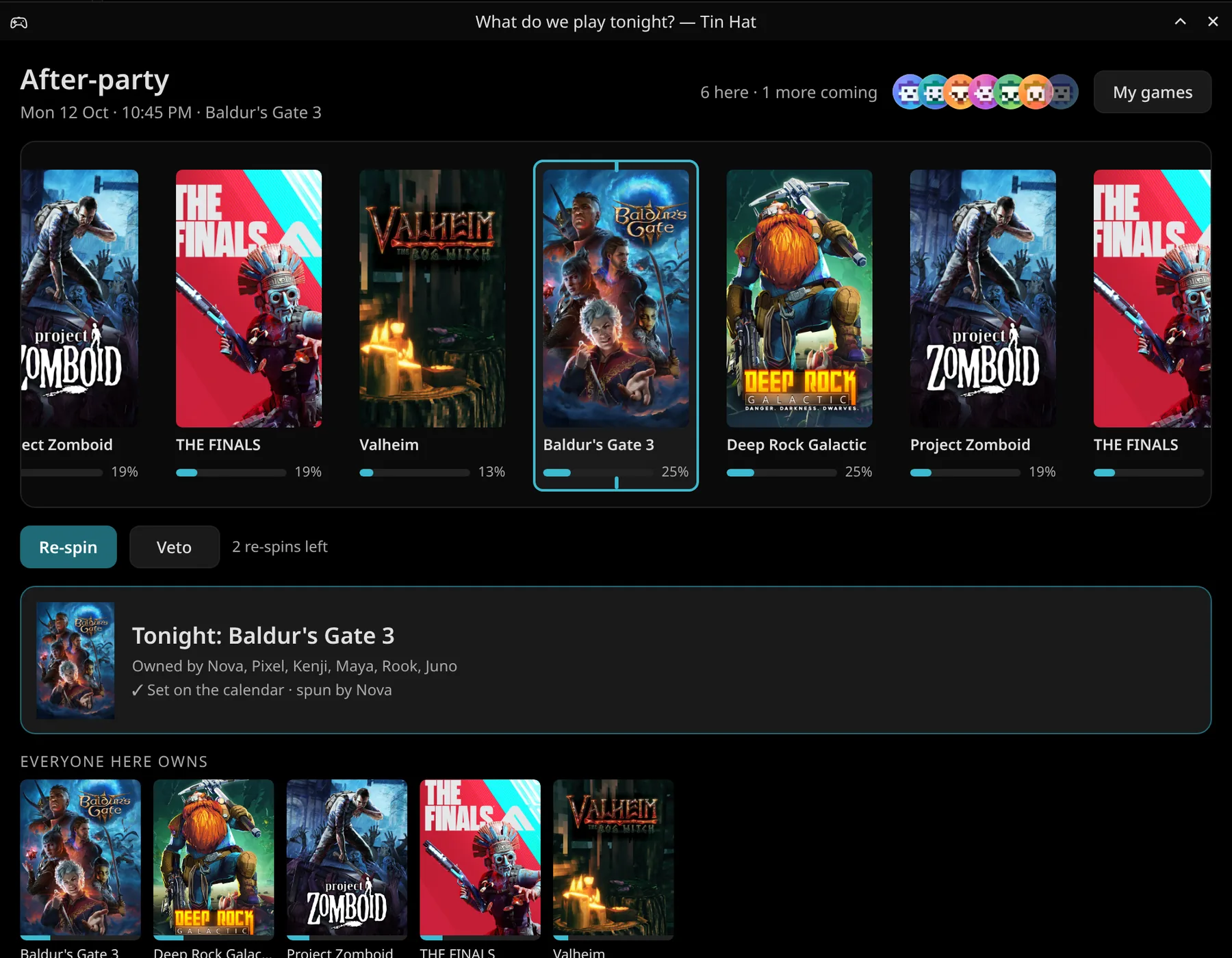Click the pink pixel avatar
Viewport: 1232px width, 958px height.
click(x=985, y=92)
